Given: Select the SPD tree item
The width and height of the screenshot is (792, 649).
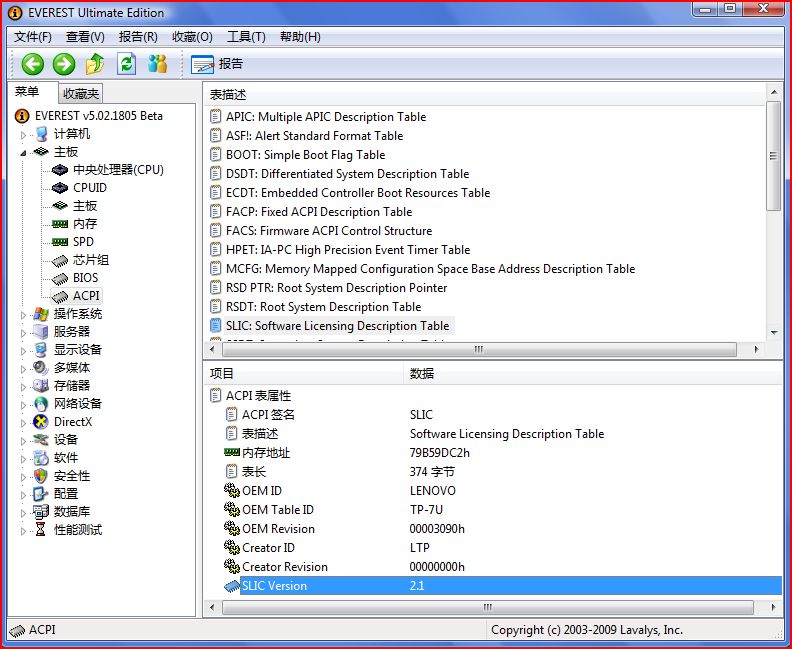Looking at the screenshot, I should [x=83, y=242].
